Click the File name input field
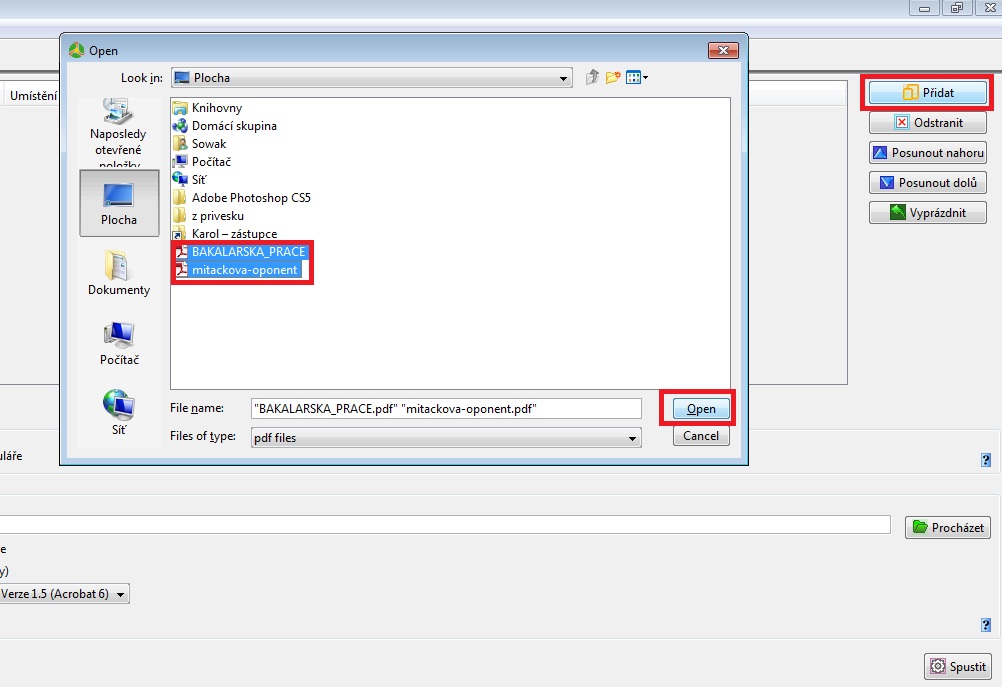This screenshot has height=687, width=1002. pos(446,408)
